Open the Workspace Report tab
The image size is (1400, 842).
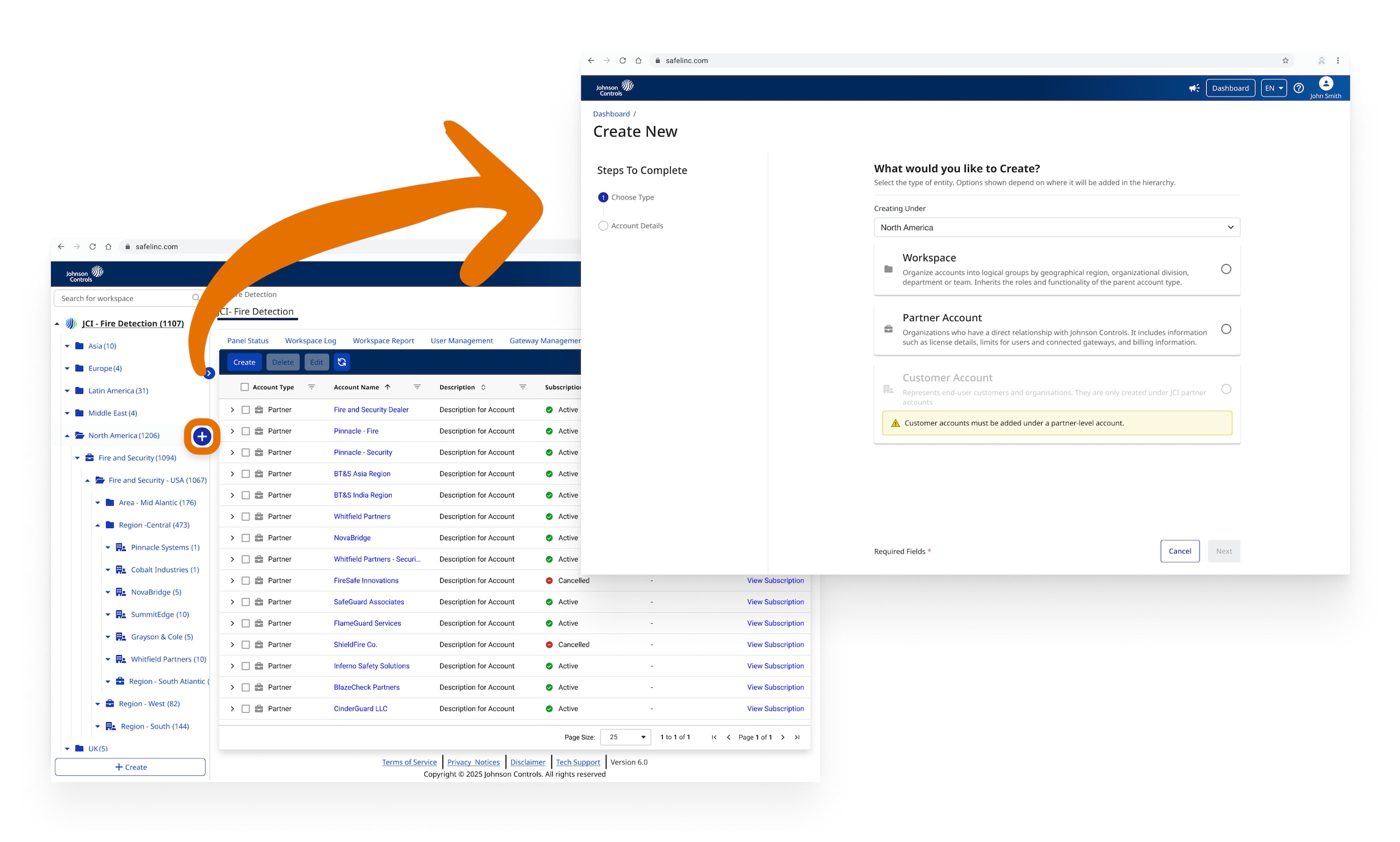point(383,341)
